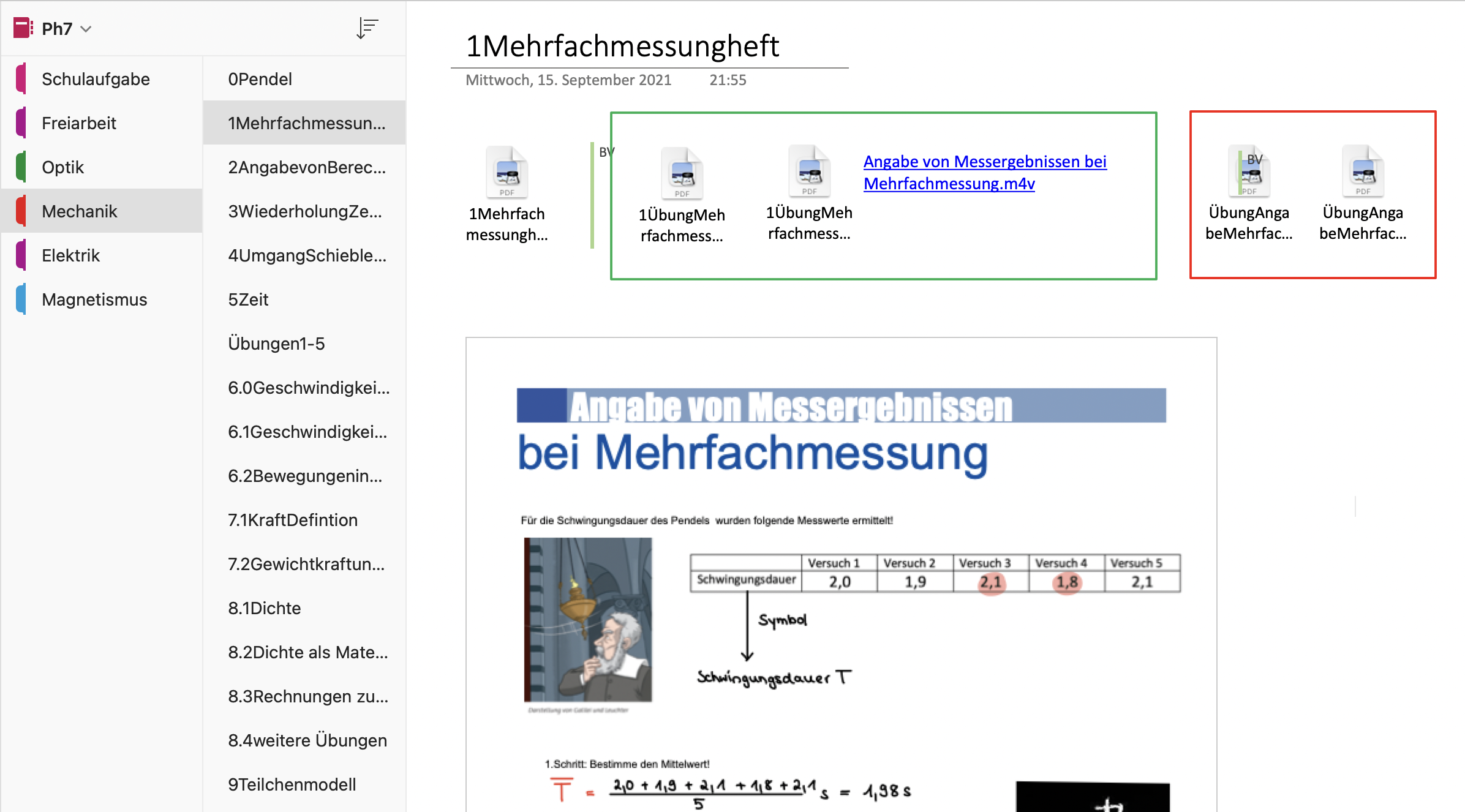Click the Galilei pendulum picture thumbnail

tap(588, 619)
